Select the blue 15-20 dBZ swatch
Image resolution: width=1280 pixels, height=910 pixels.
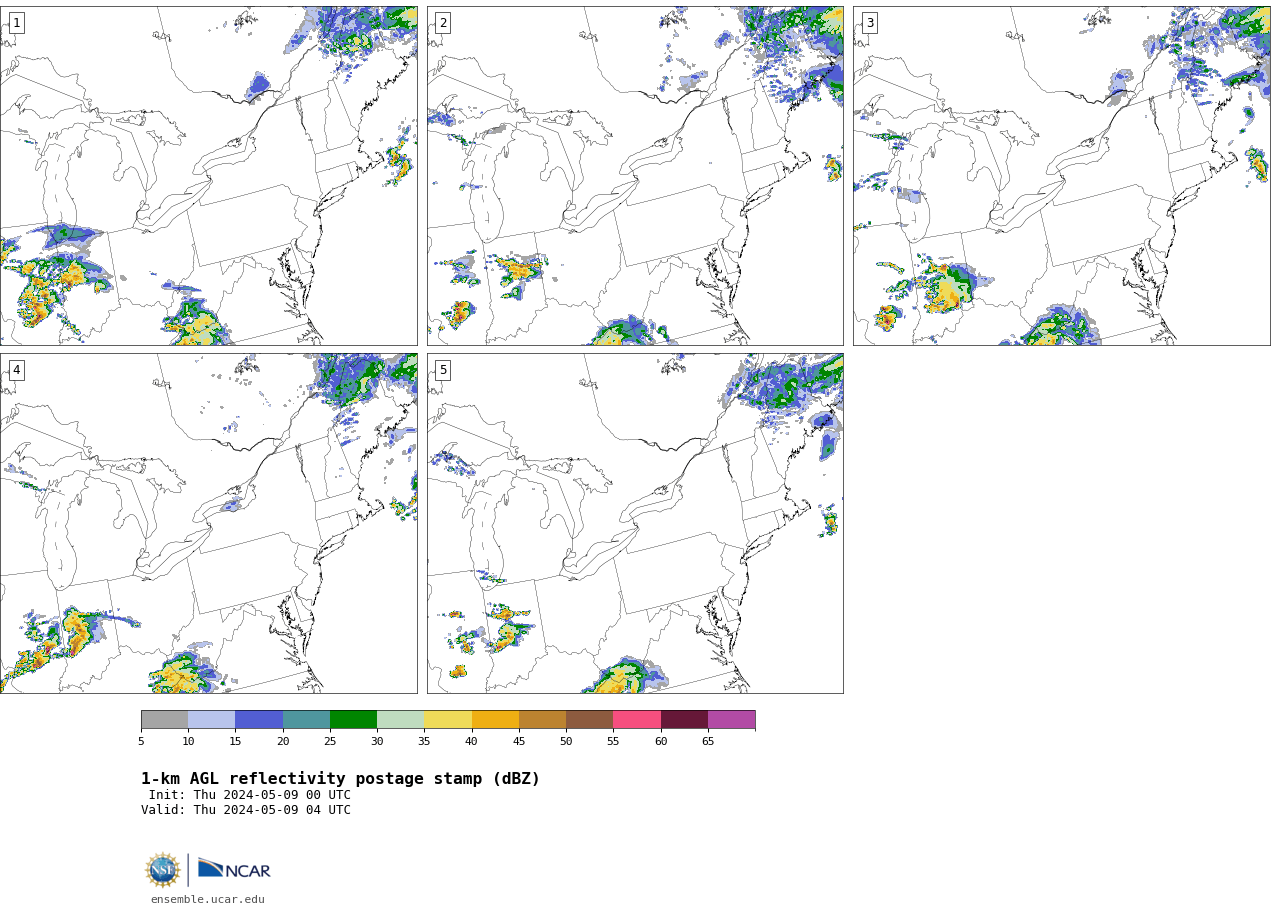259,720
